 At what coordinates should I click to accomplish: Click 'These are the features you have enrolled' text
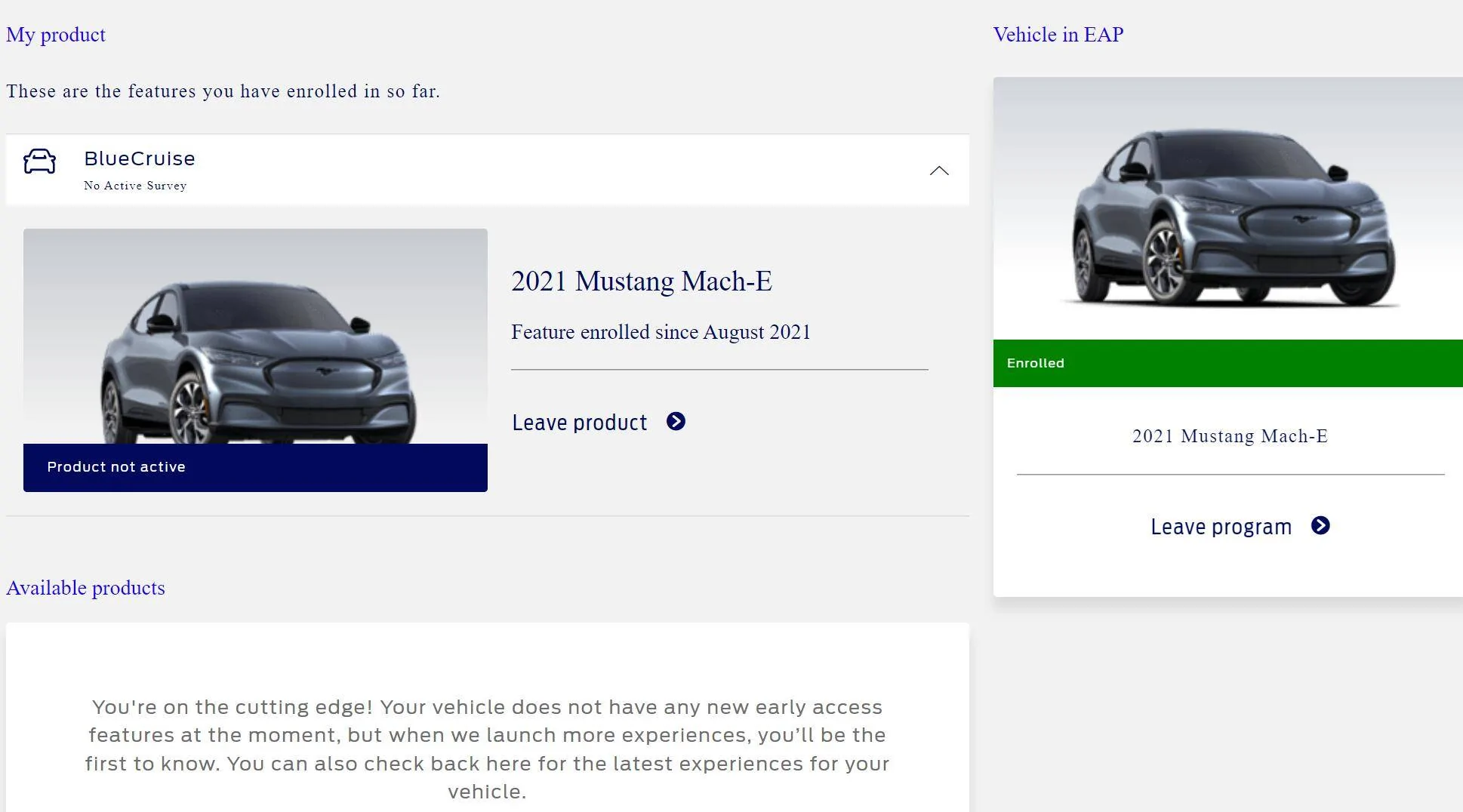223,91
